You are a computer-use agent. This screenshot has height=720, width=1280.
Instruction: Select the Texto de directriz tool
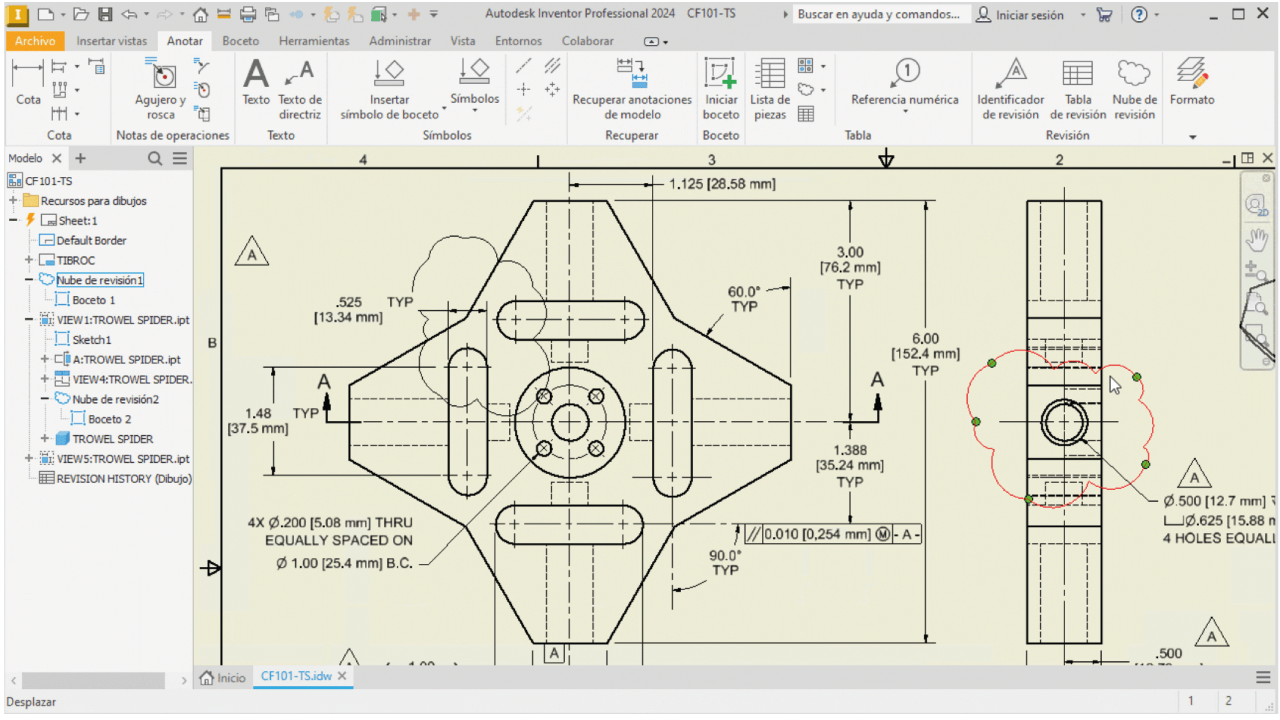click(300, 88)
